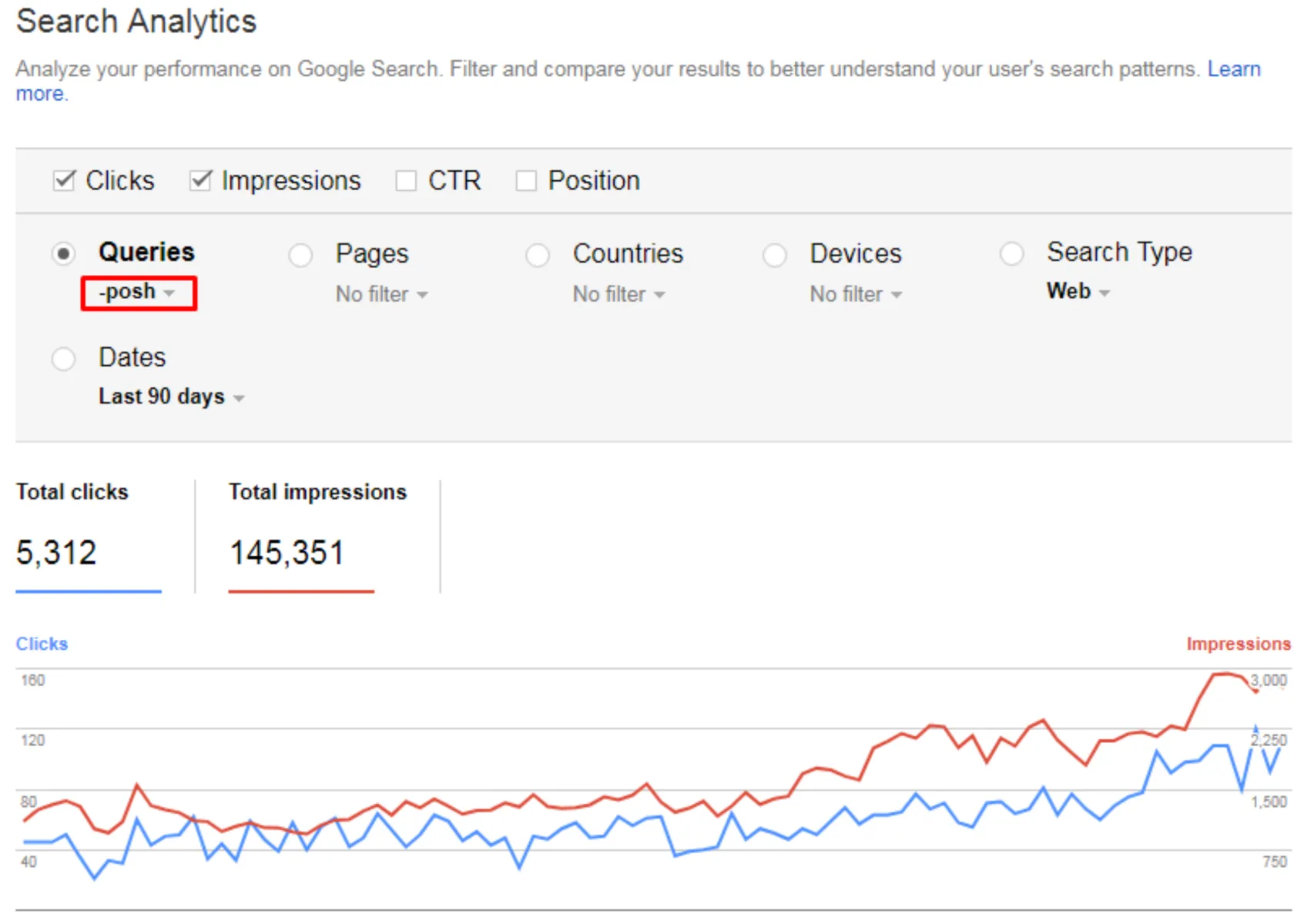
Task: Select the Queries radio button
Action: pos(64,253)
